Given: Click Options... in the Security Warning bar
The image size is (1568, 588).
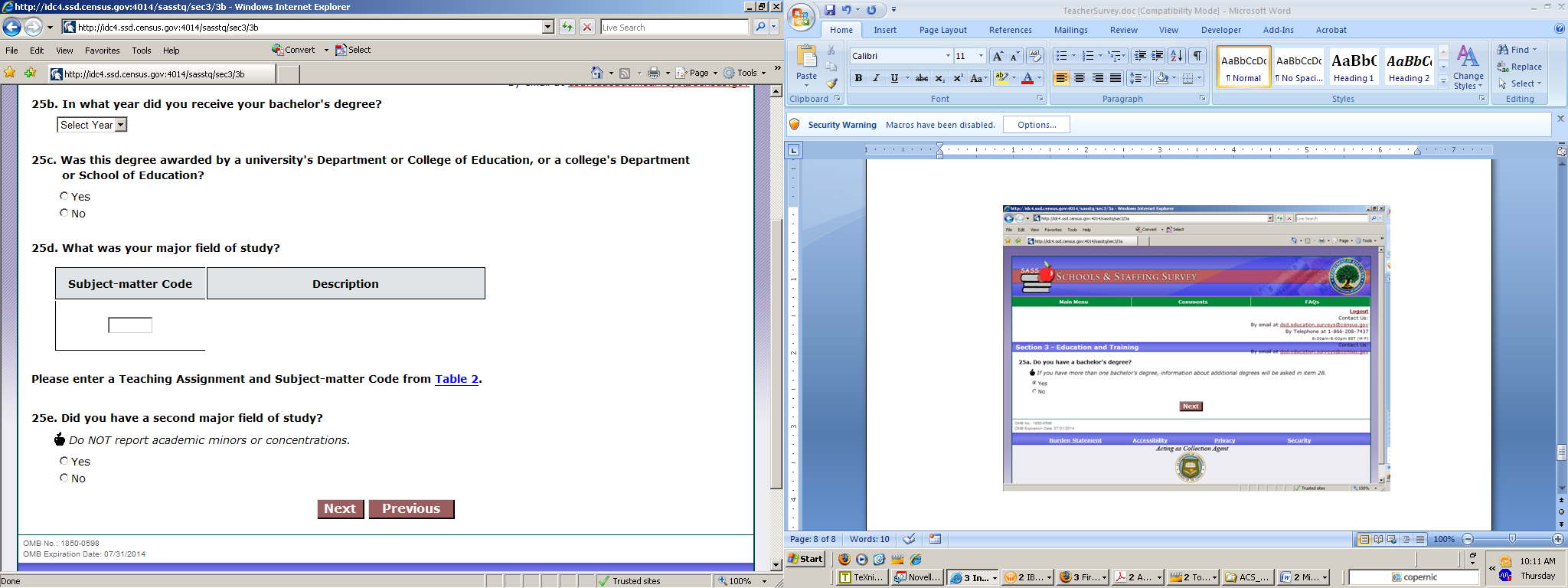Looking at the screenshot, I should tap(1037, 125).
